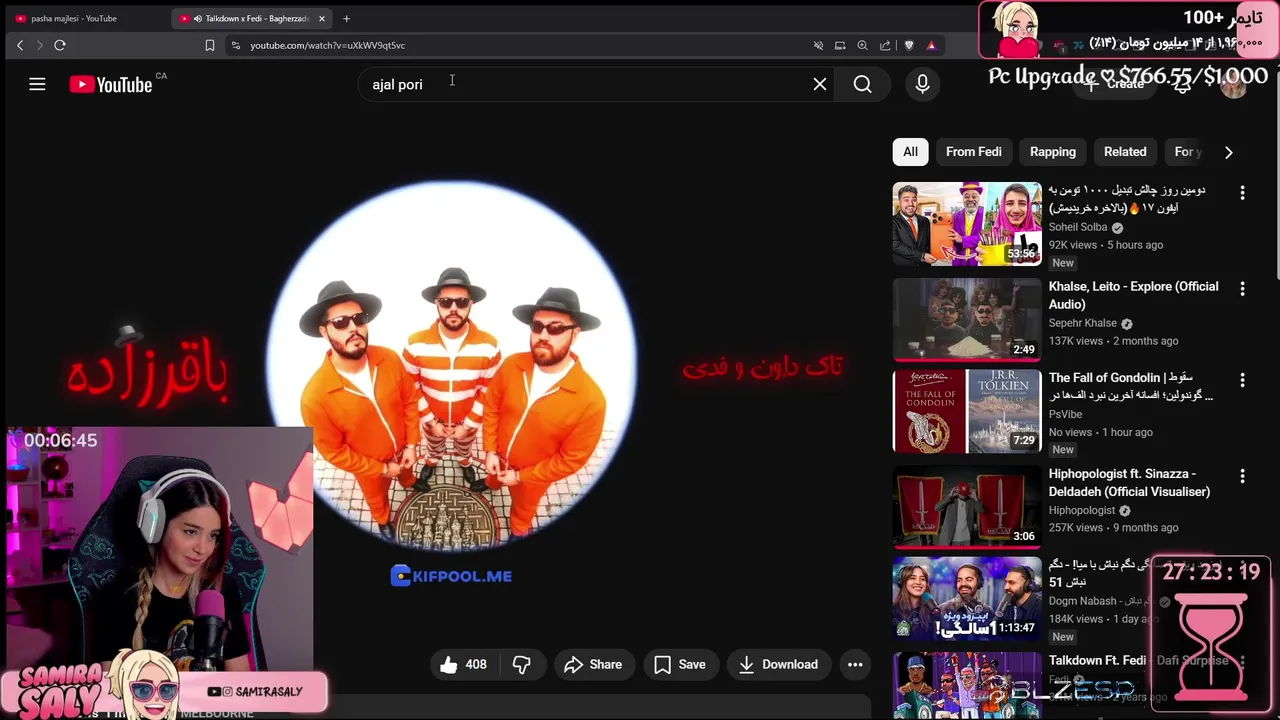Reload the current page

click(60, 45)
